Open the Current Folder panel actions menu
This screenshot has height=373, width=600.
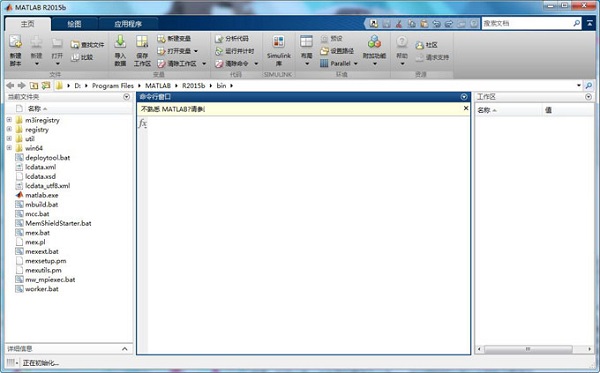point(127,97)
